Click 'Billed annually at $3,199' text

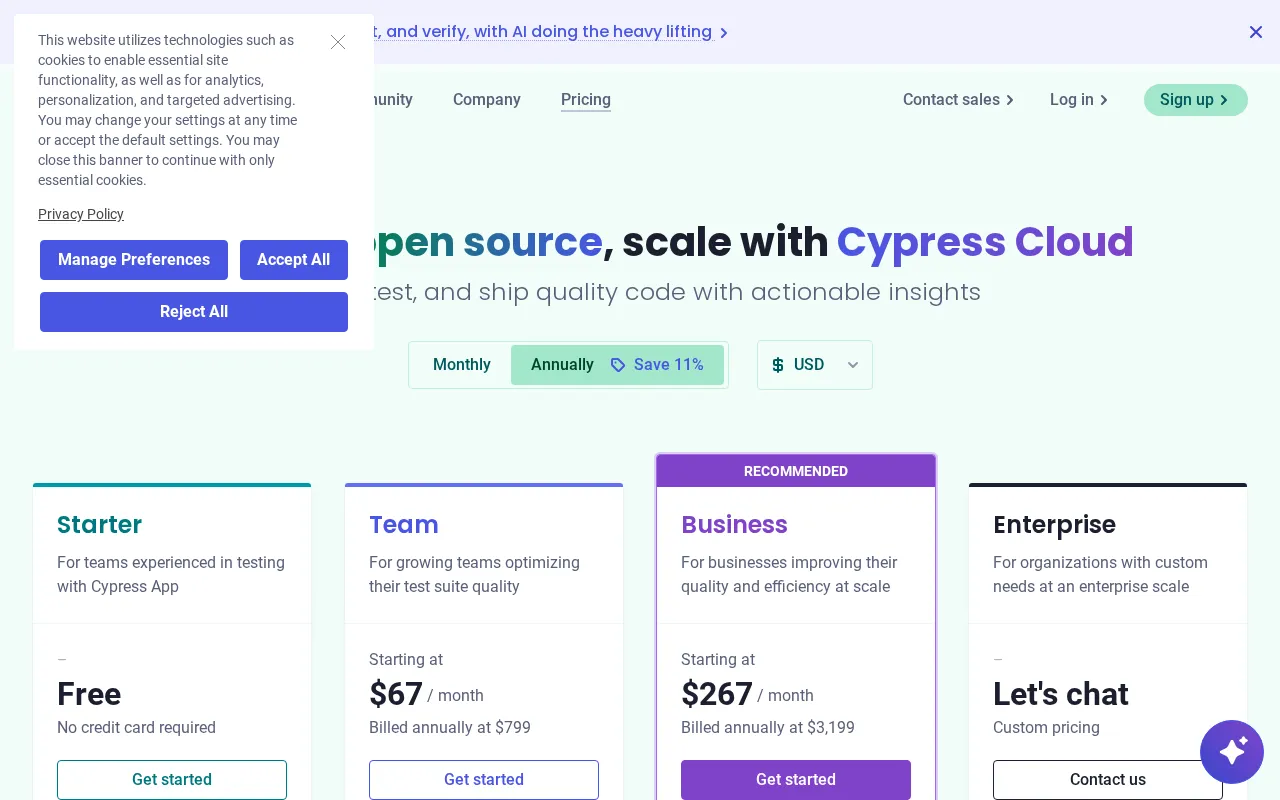pos(768,728)
